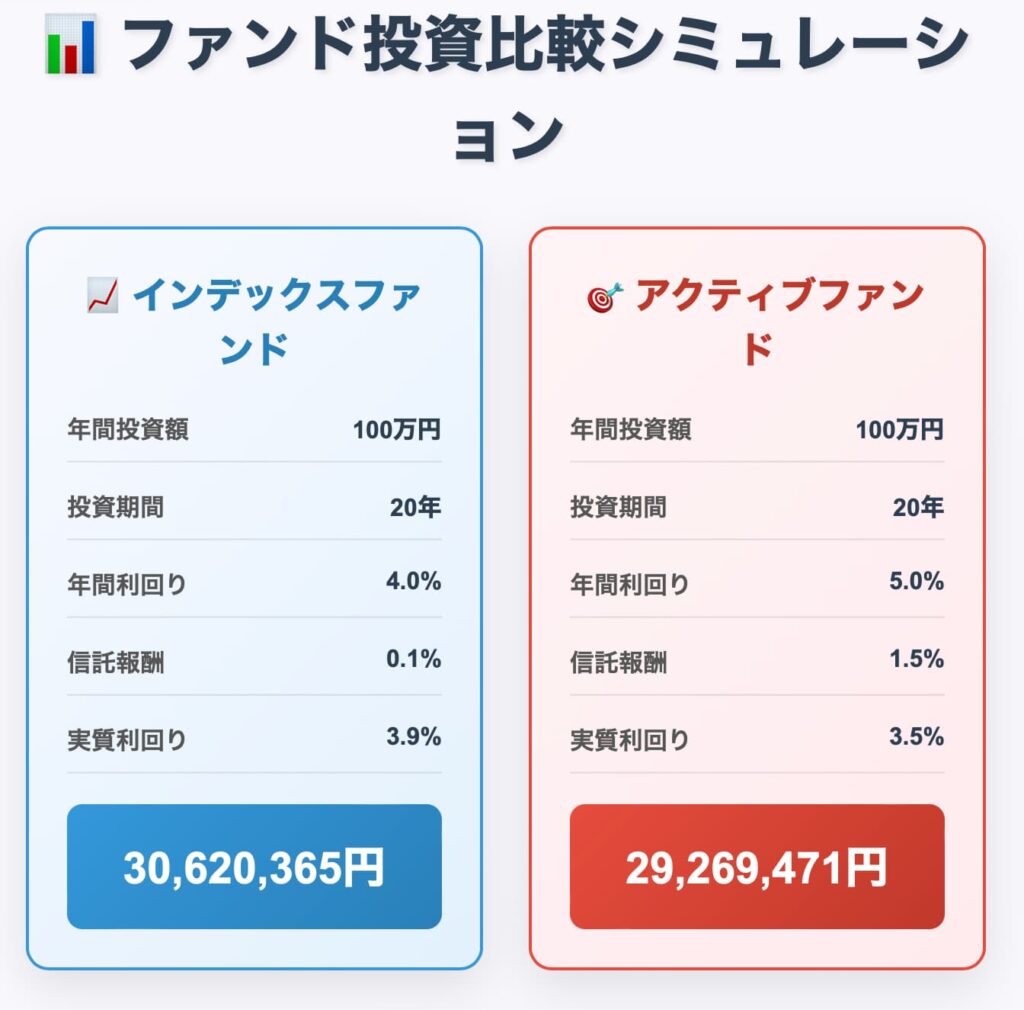Screen dimensions: 1024x1010
Task: Select index fund 投資期間 20年 value
Action: coord(415,507)
